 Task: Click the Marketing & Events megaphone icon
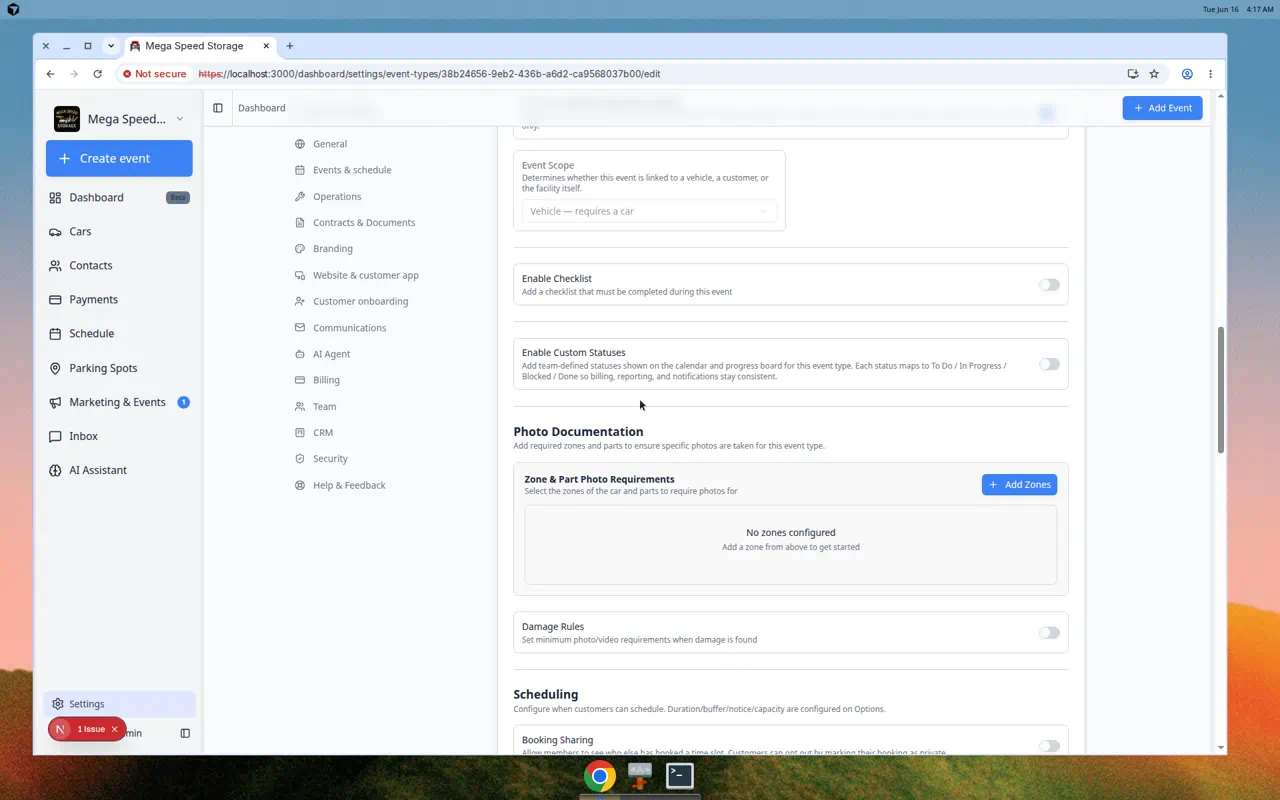[55, 402]
